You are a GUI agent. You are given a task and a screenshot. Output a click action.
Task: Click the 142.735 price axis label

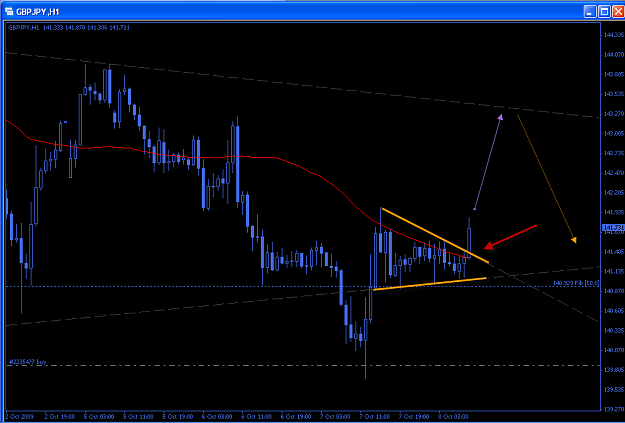click(614, 153)
